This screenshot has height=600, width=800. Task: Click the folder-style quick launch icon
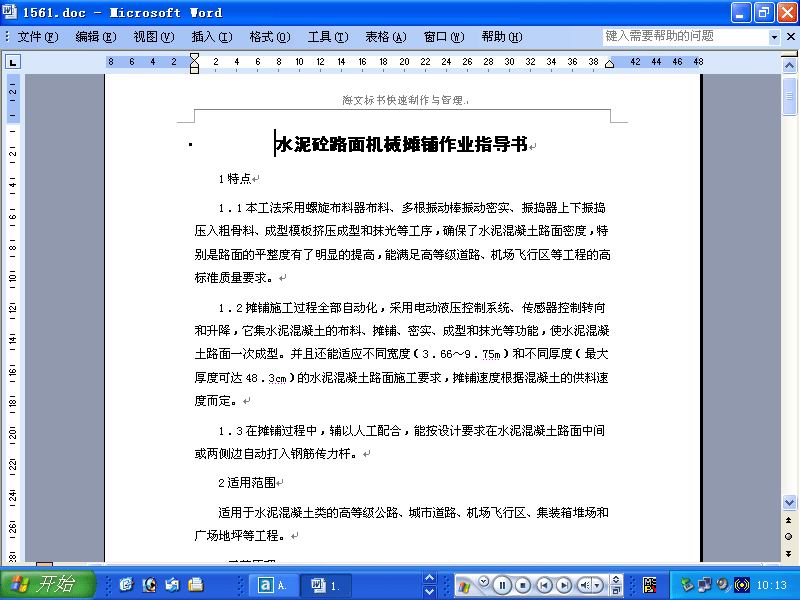[x=195, y=584]
